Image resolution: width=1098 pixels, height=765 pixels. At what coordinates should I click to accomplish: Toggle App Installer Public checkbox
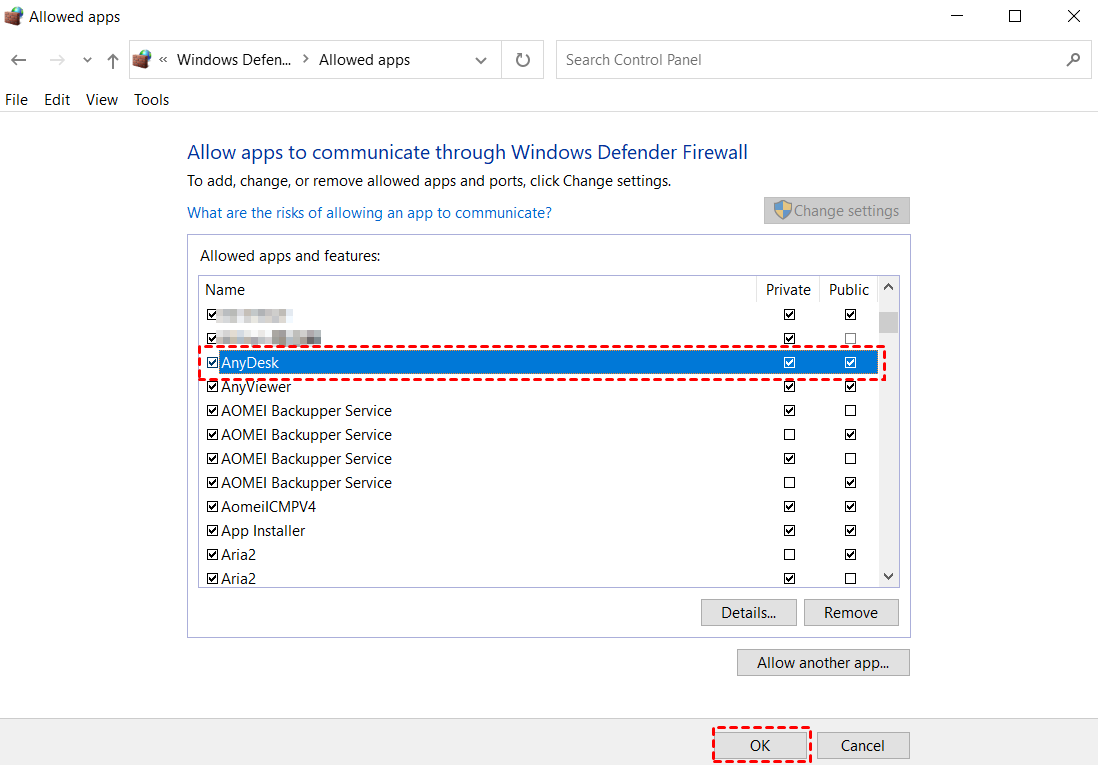point(850,530)
